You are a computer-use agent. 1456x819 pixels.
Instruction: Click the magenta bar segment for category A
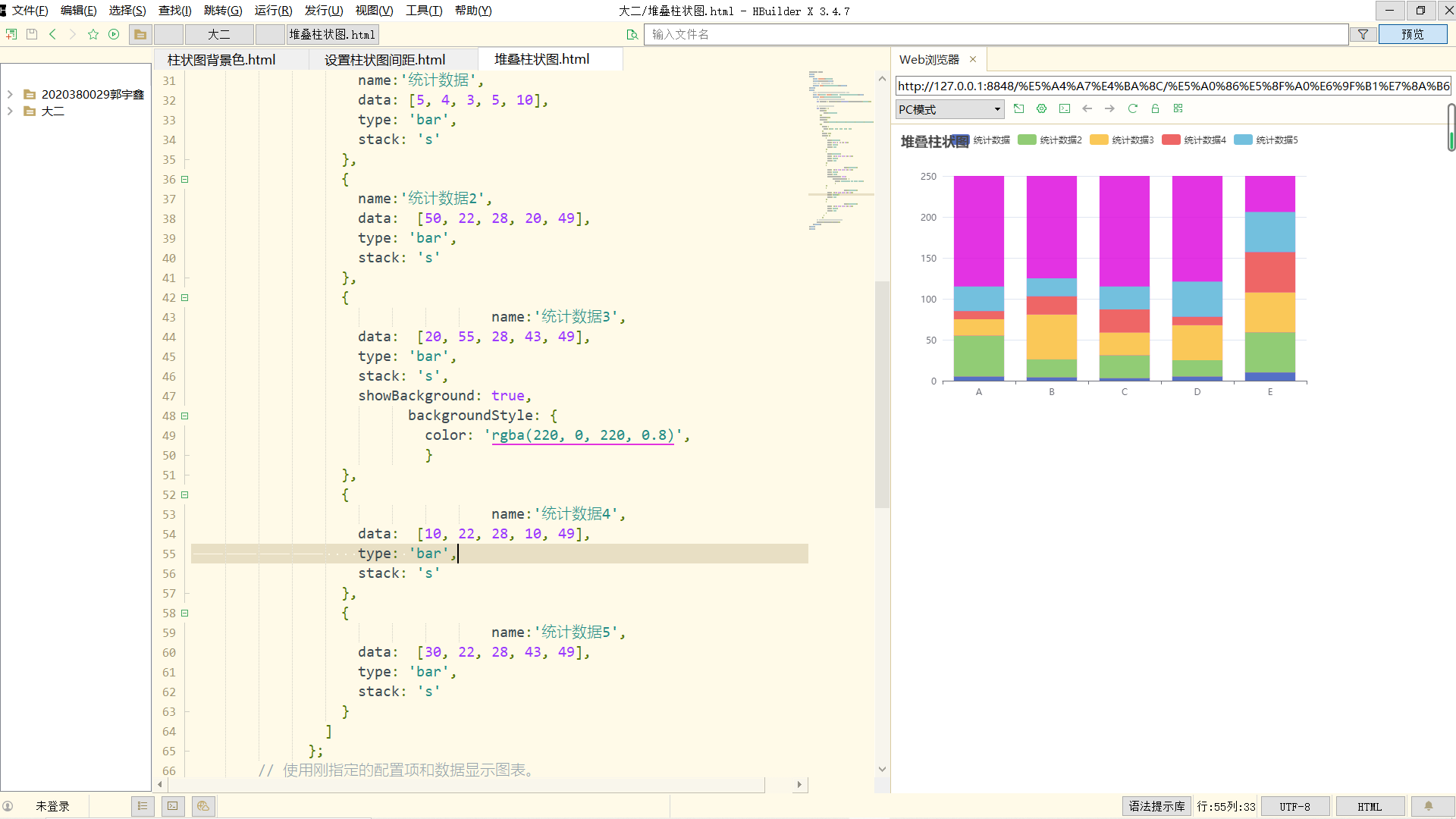coord(978,231)
